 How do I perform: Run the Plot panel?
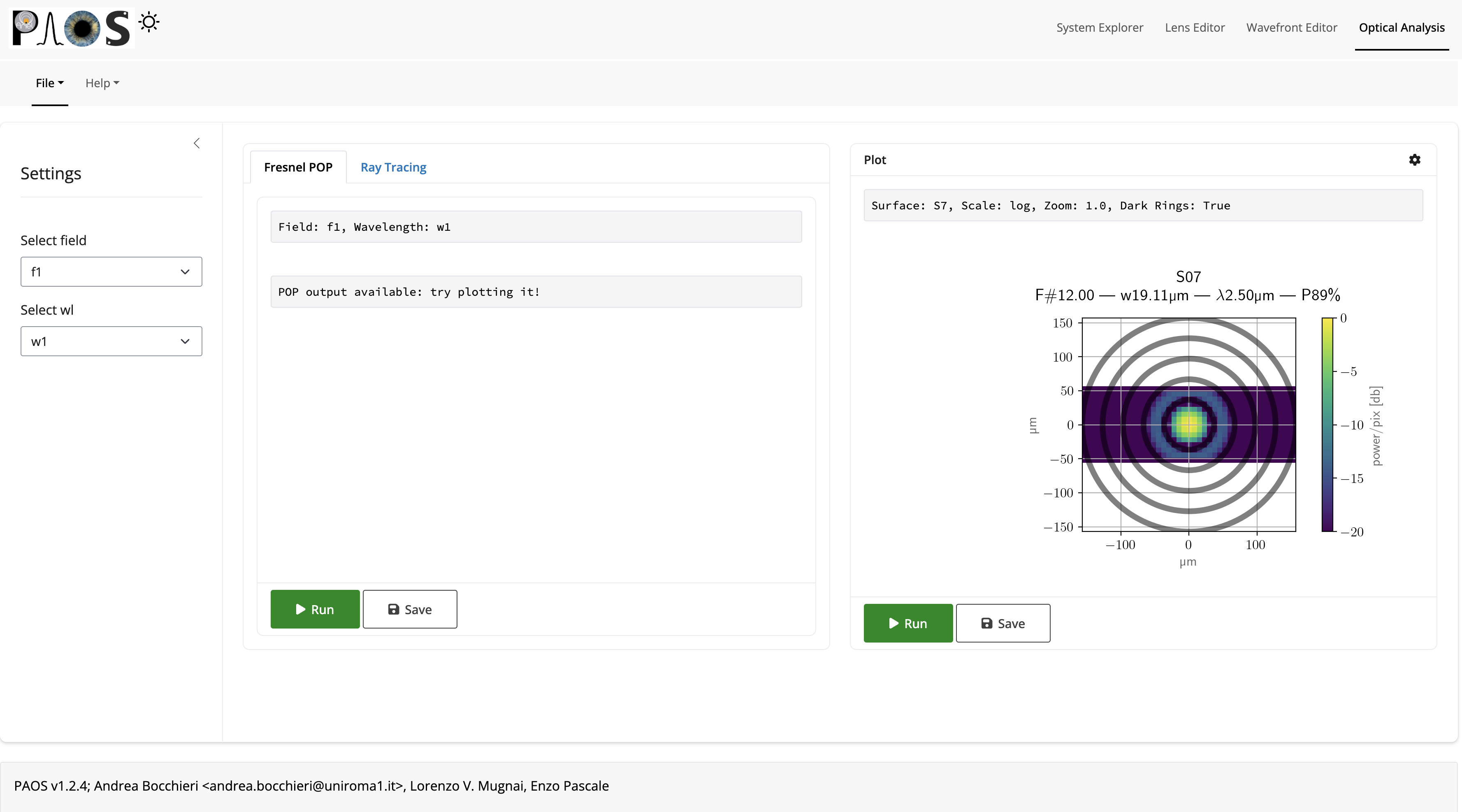(908, 623)
